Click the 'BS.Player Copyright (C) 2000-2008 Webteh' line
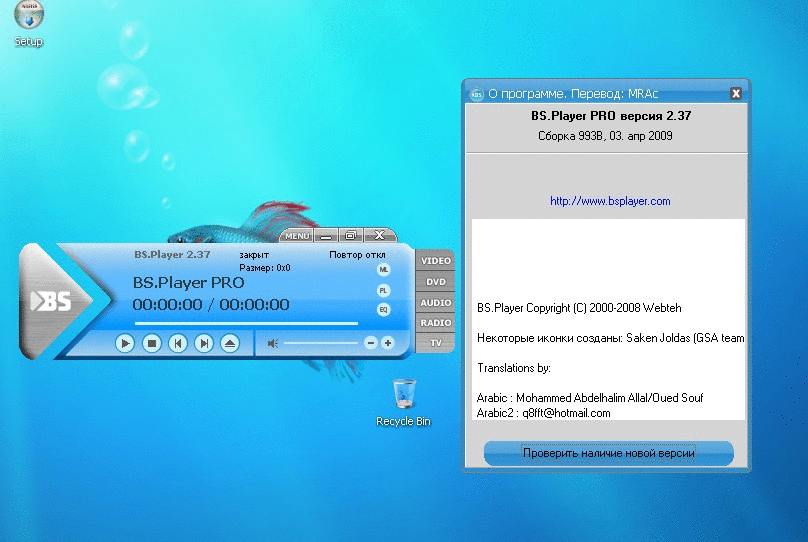This screenshot has height=542, width=808. pyautogui.click(x=579, y=308)
